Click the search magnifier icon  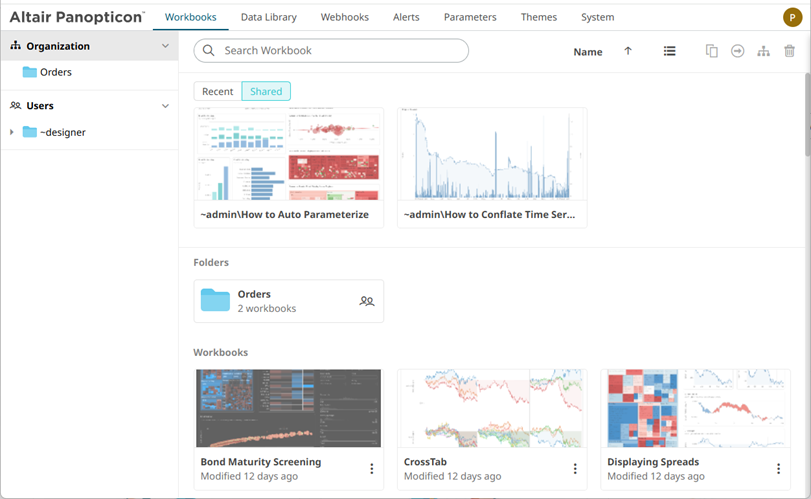208,50
